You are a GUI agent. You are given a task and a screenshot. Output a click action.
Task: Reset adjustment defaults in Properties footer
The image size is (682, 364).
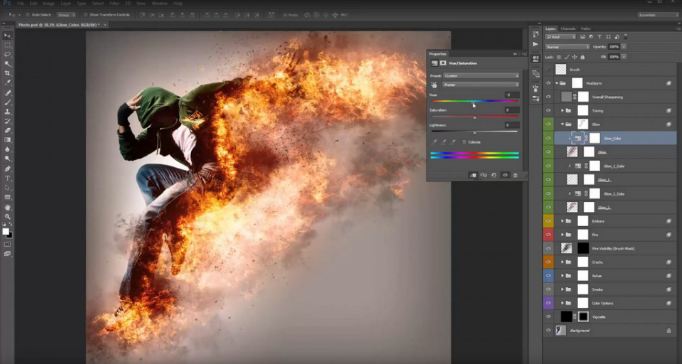494,175
